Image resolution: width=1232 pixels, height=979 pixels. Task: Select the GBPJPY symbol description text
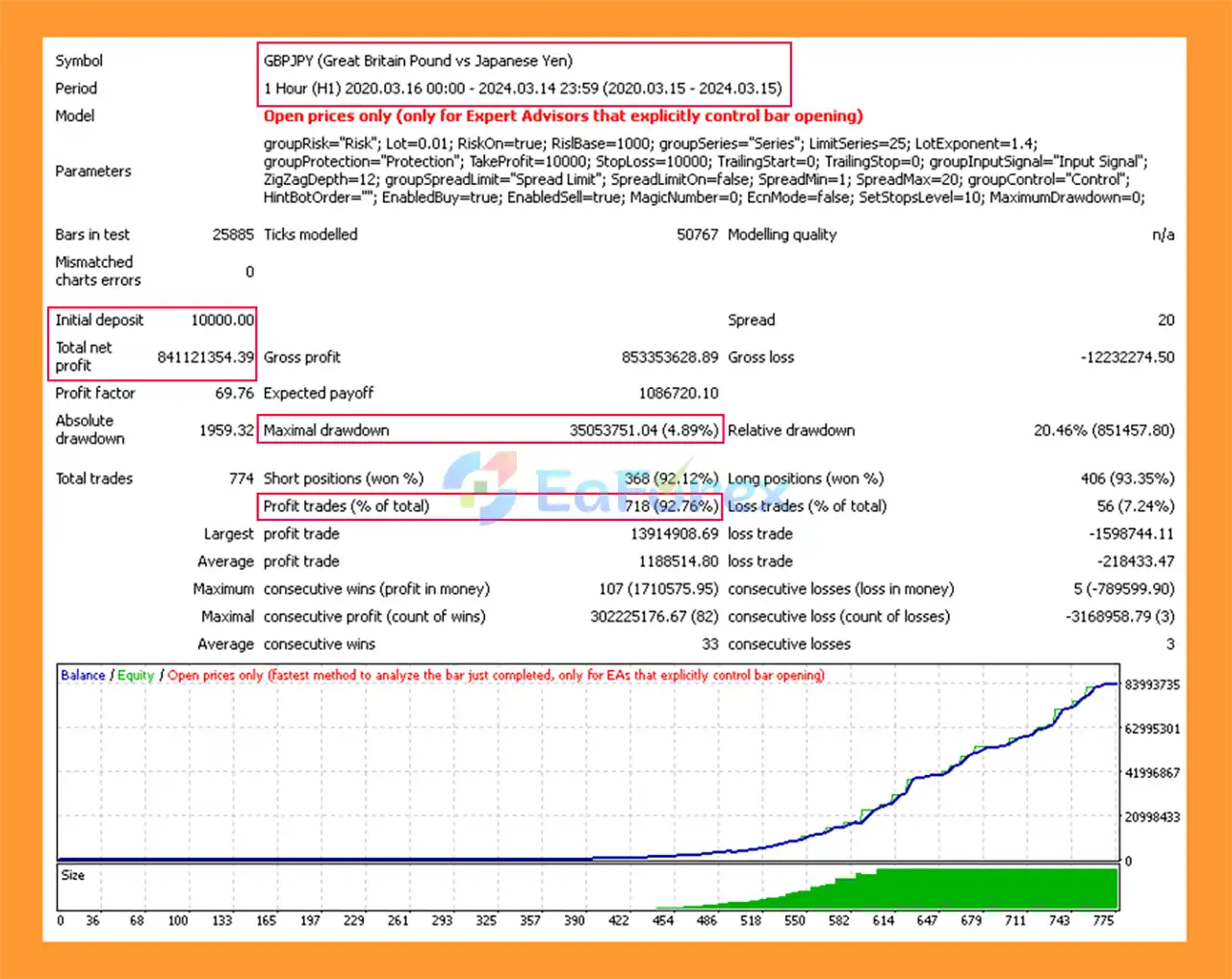coord(418,61)
